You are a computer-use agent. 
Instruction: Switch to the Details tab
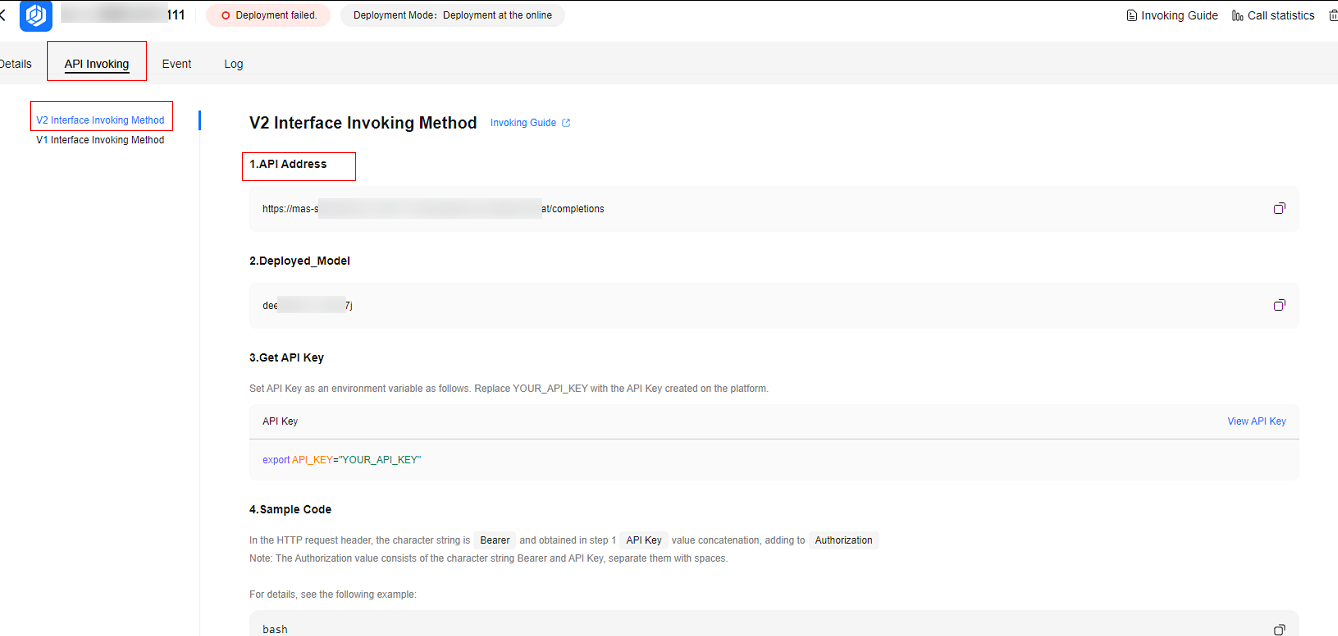click(x=16, y=64)
